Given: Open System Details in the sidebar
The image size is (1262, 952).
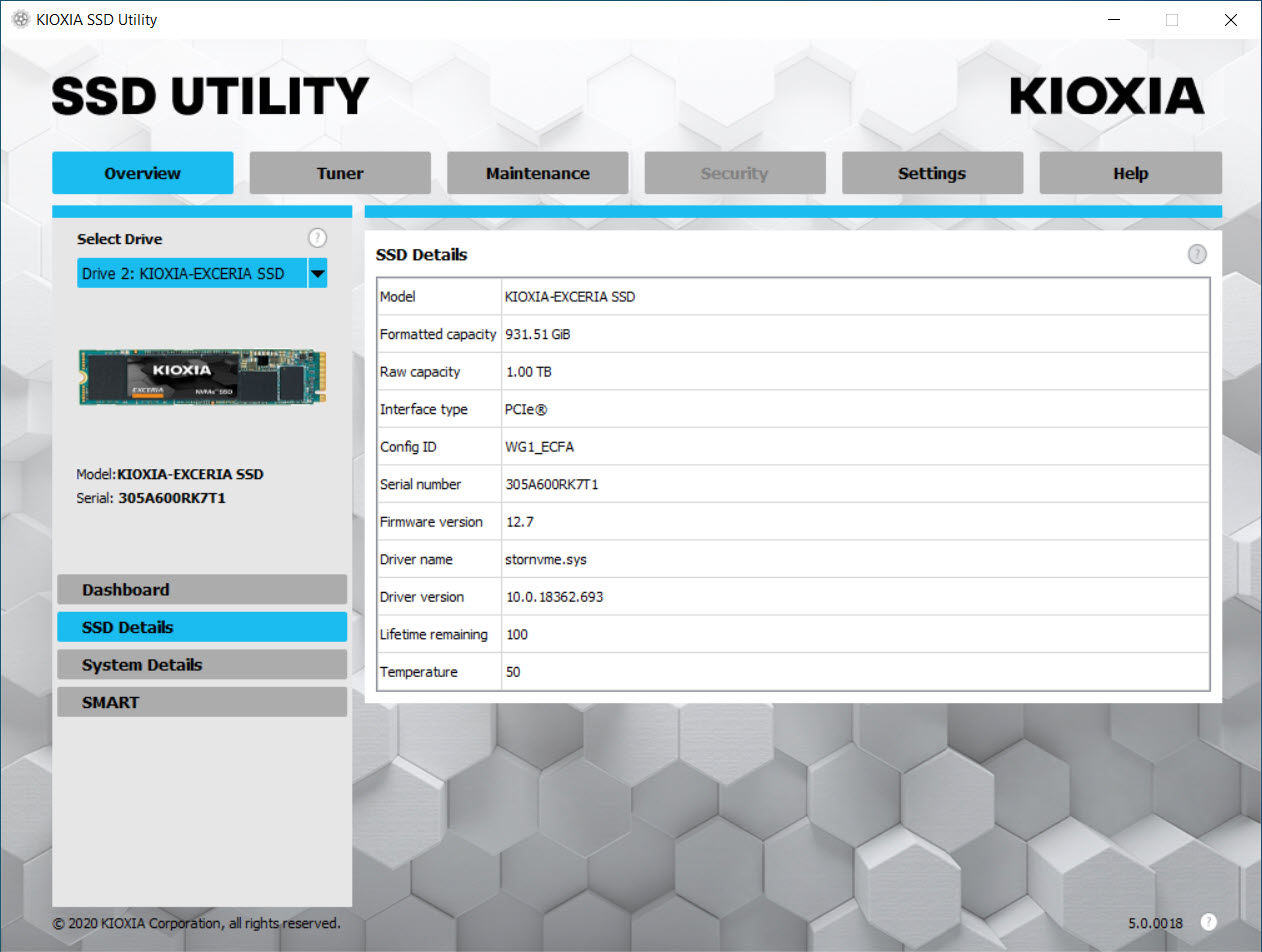Looking at the screenshot, I should tap(202, 665).
